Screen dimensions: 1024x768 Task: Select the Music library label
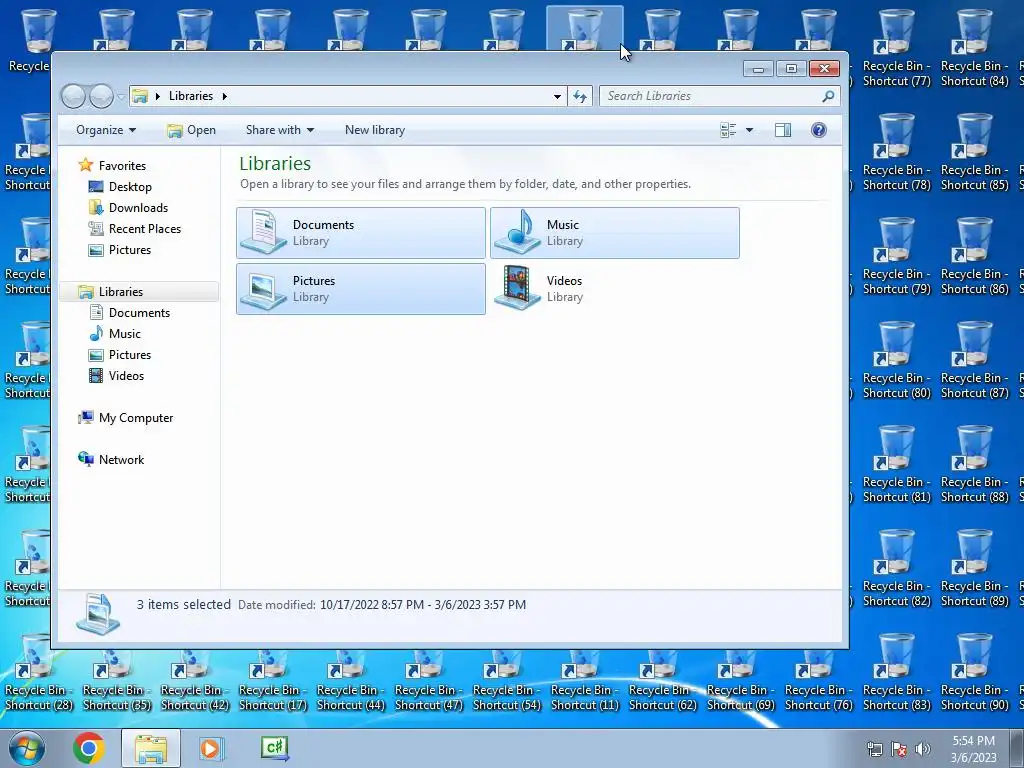[563, 225]
